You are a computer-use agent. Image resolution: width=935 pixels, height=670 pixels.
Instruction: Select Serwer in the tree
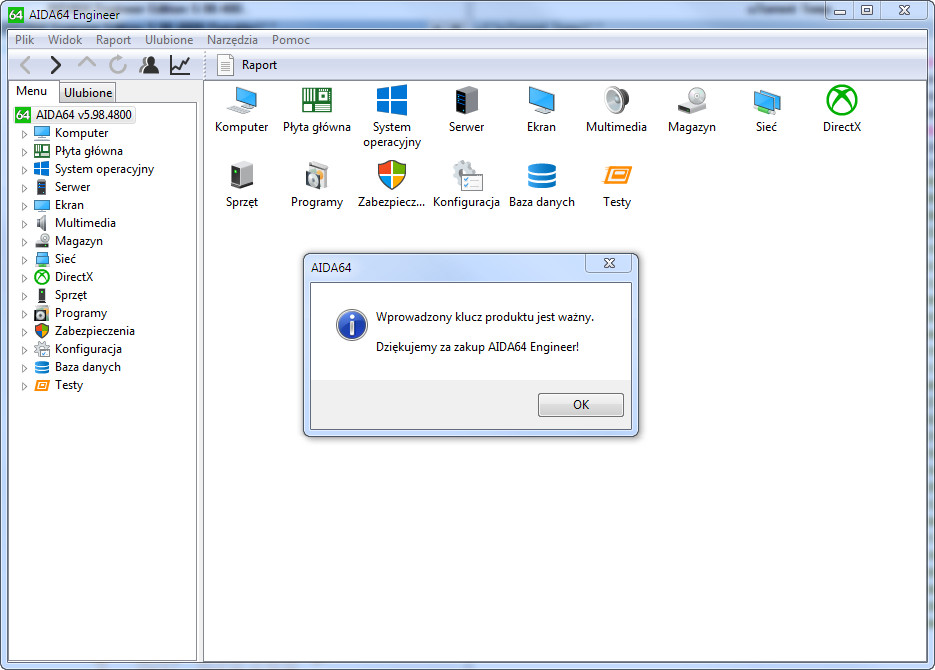[72, 187]
